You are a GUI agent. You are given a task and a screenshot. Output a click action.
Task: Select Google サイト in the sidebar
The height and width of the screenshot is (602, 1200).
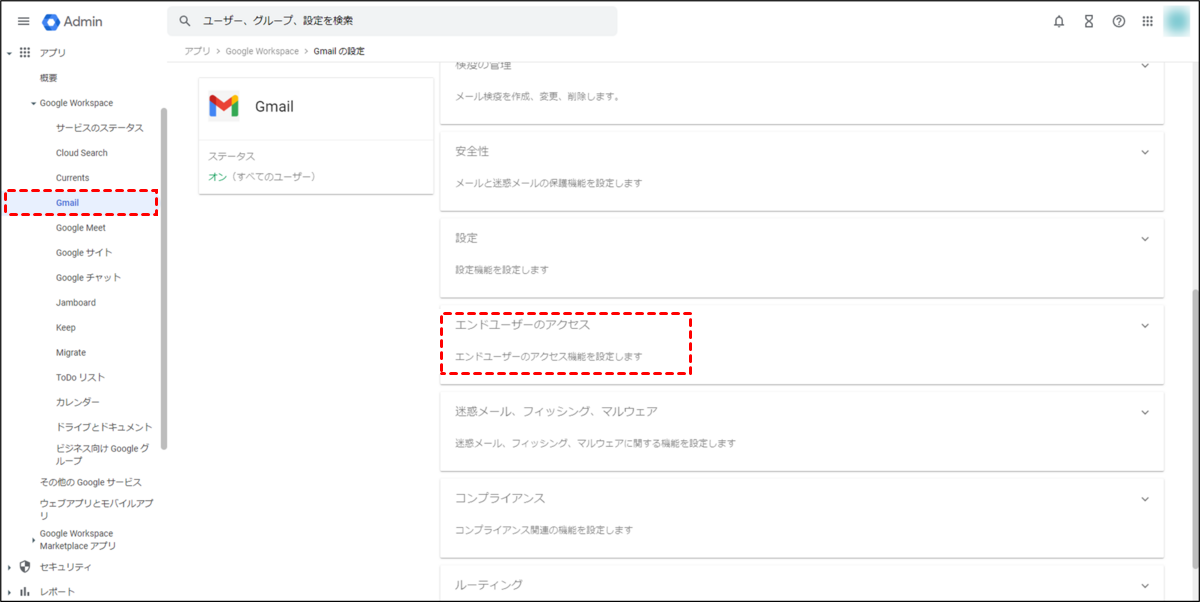pos(84,253)
